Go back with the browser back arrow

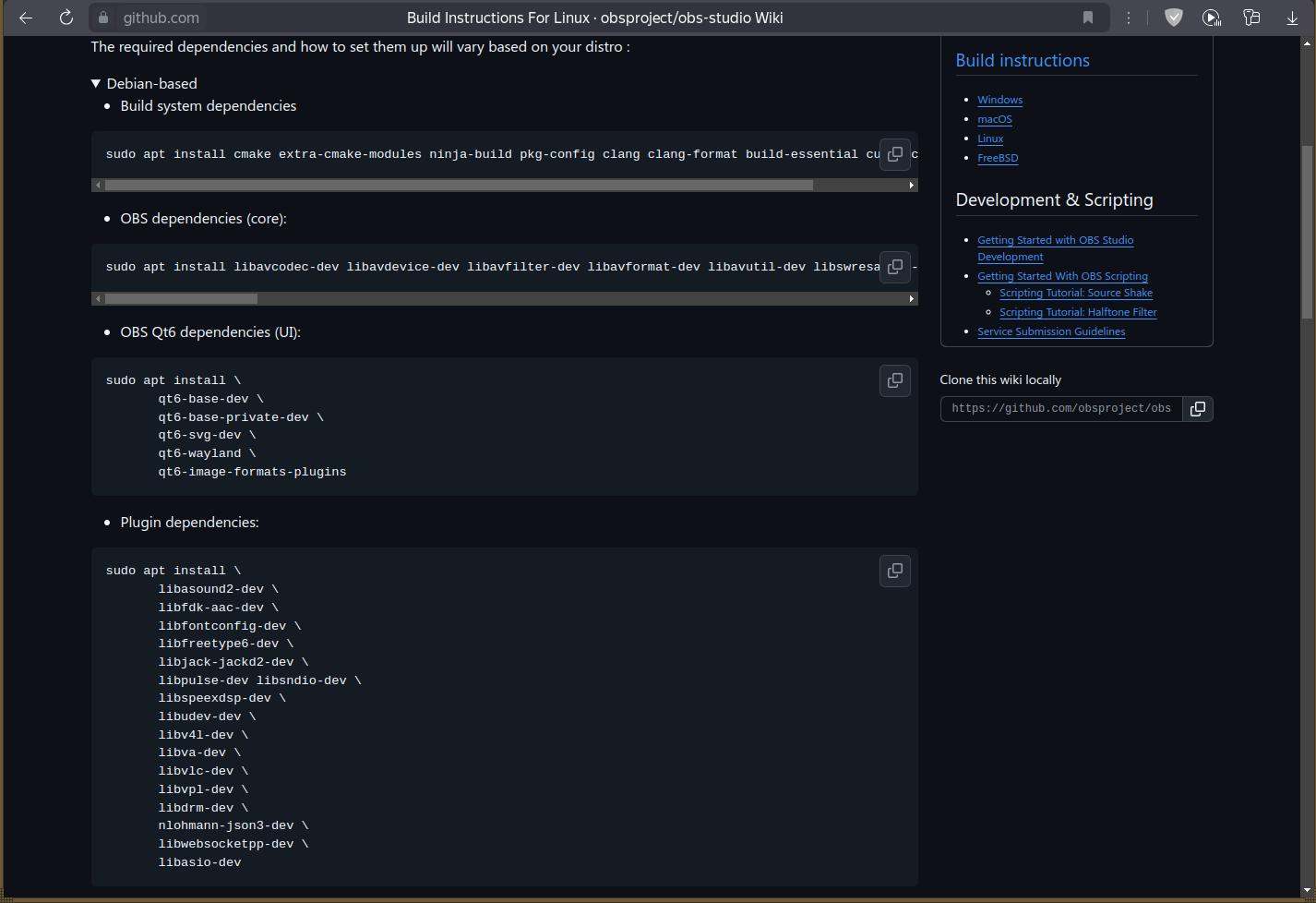tap(26, 18)
